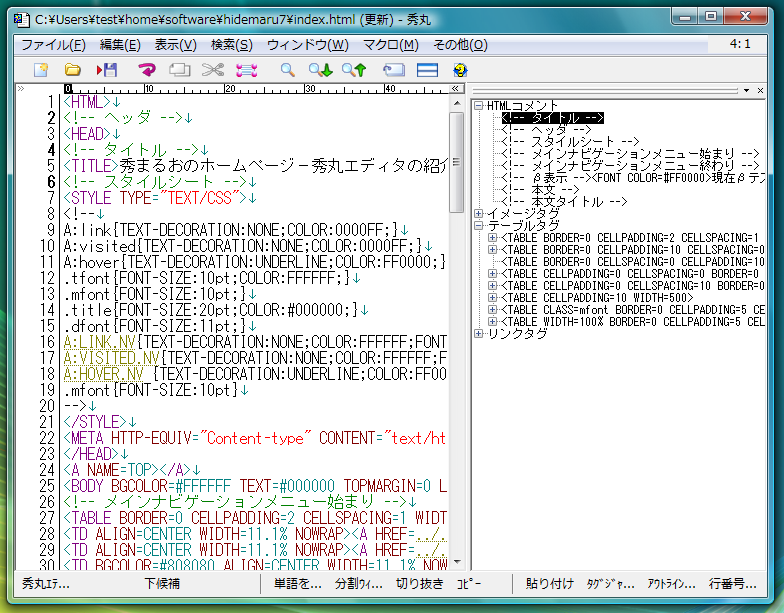Select the <!-- タイトル --> outline item
This screenshot has height=613, width=784.
552,118
